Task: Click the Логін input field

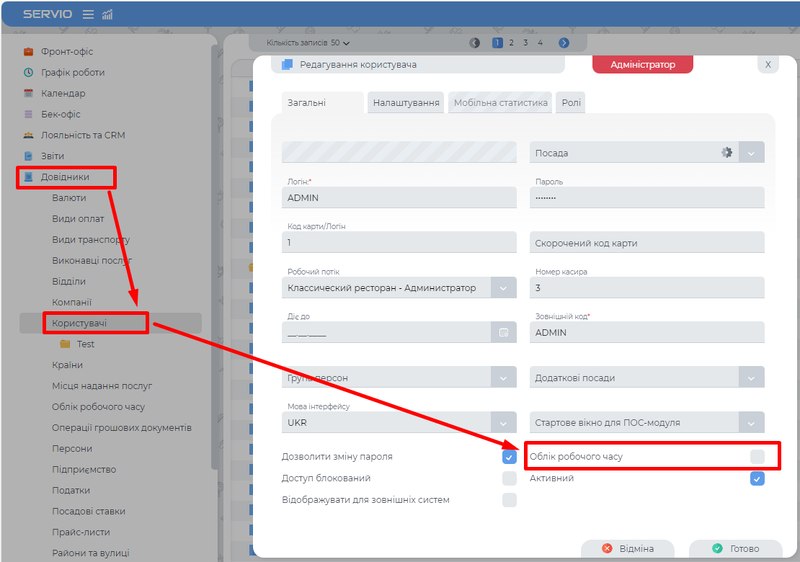Action: 400,198
